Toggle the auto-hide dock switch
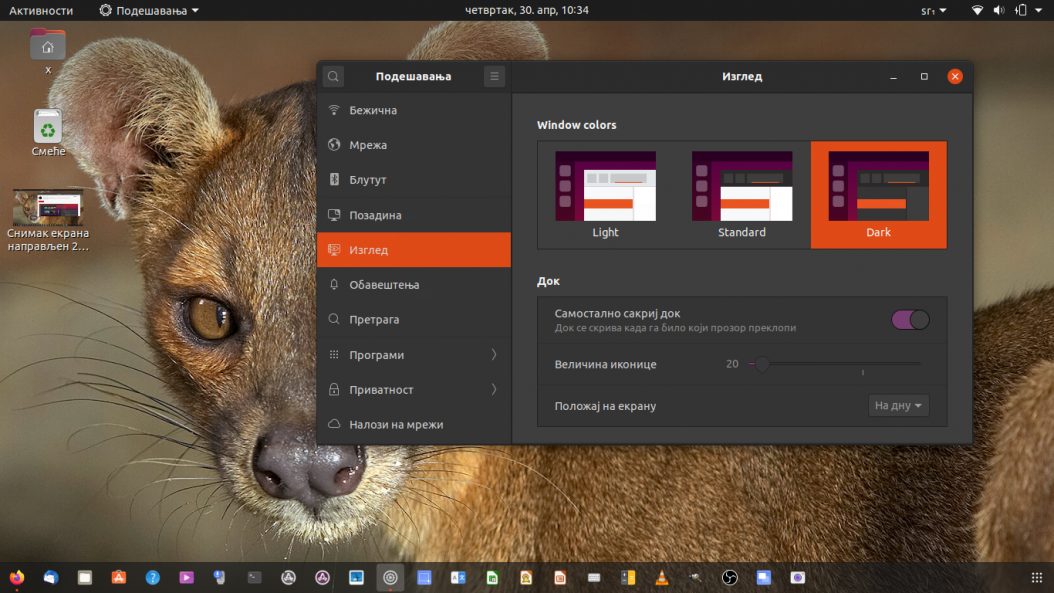 [910, 320]
